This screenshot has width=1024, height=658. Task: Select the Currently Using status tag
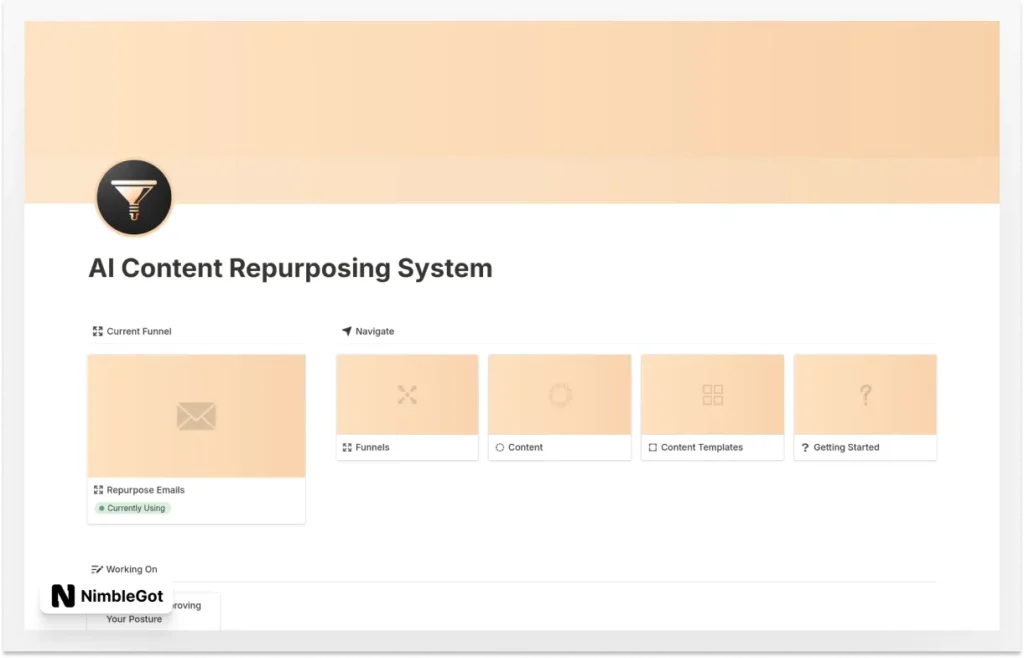pyautogui.click(x=131, y=508)
